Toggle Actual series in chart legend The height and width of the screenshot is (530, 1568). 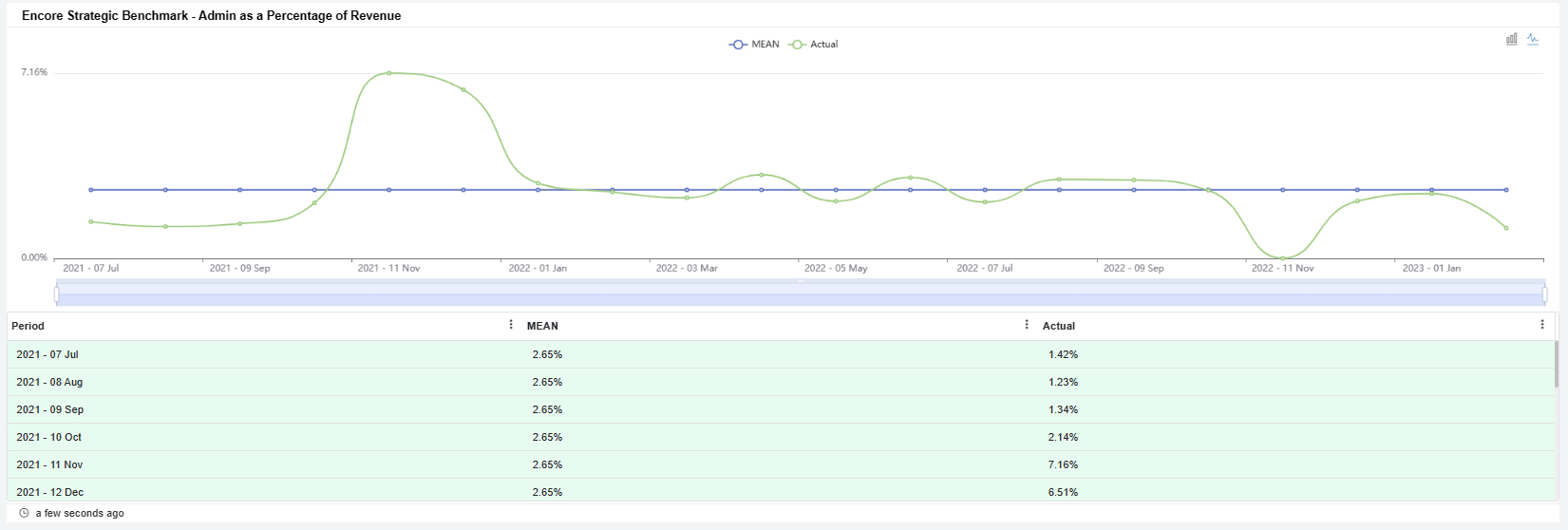coord(814,45)
